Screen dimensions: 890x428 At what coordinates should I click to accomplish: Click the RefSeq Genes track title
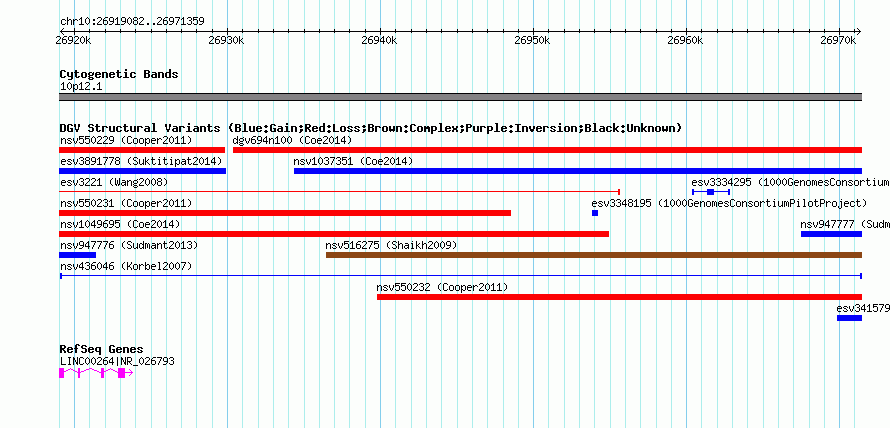pyautogui.click(x=102, y=349)
